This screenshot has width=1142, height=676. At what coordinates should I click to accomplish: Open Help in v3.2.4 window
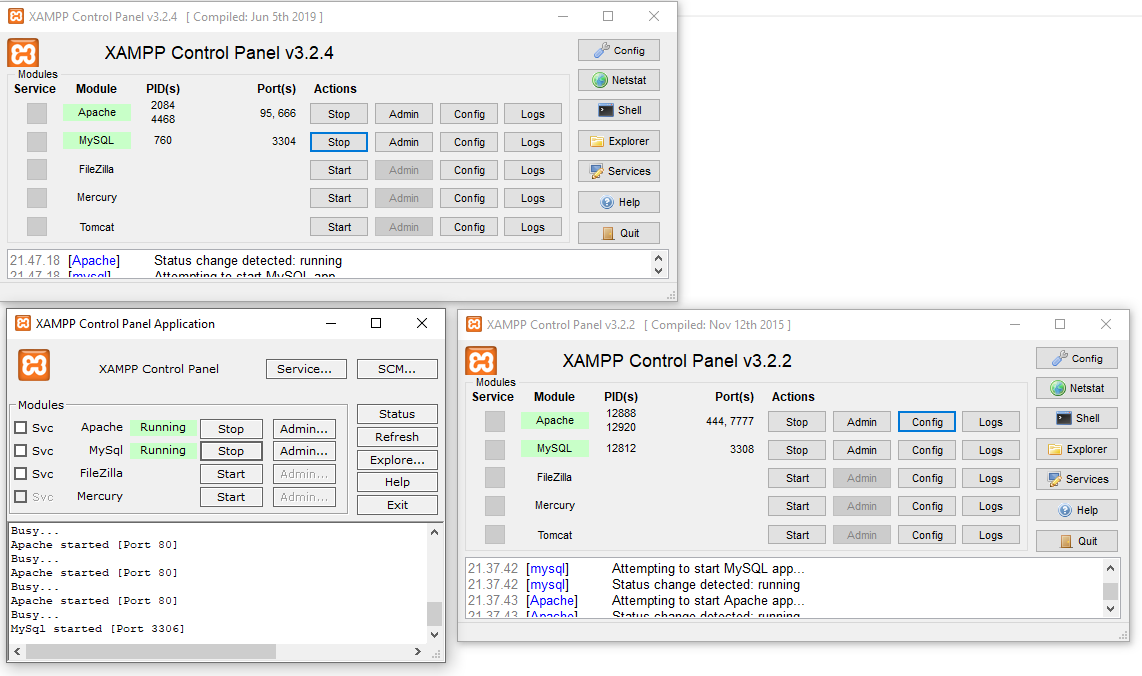619,203
